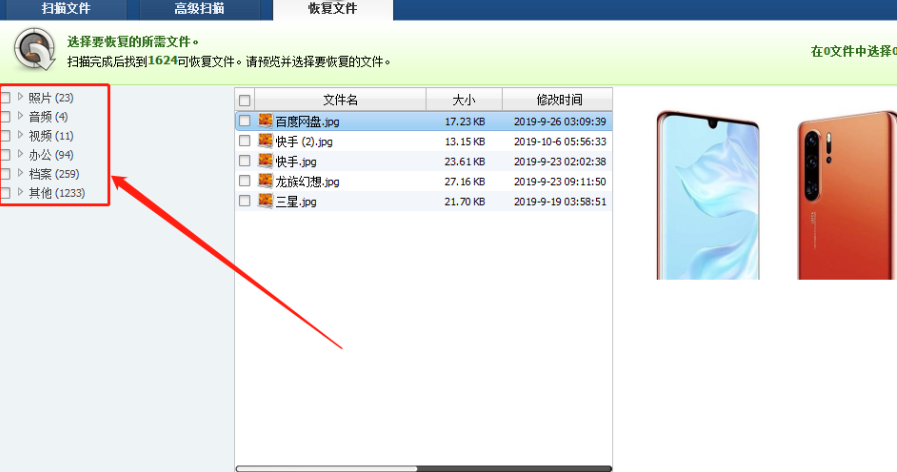Image resolution: width=897 pixels, height=472 pixels.
Task: Tick the 视频 (11) category checkbox
Action: pyautogui.click(x=5, y=136)
